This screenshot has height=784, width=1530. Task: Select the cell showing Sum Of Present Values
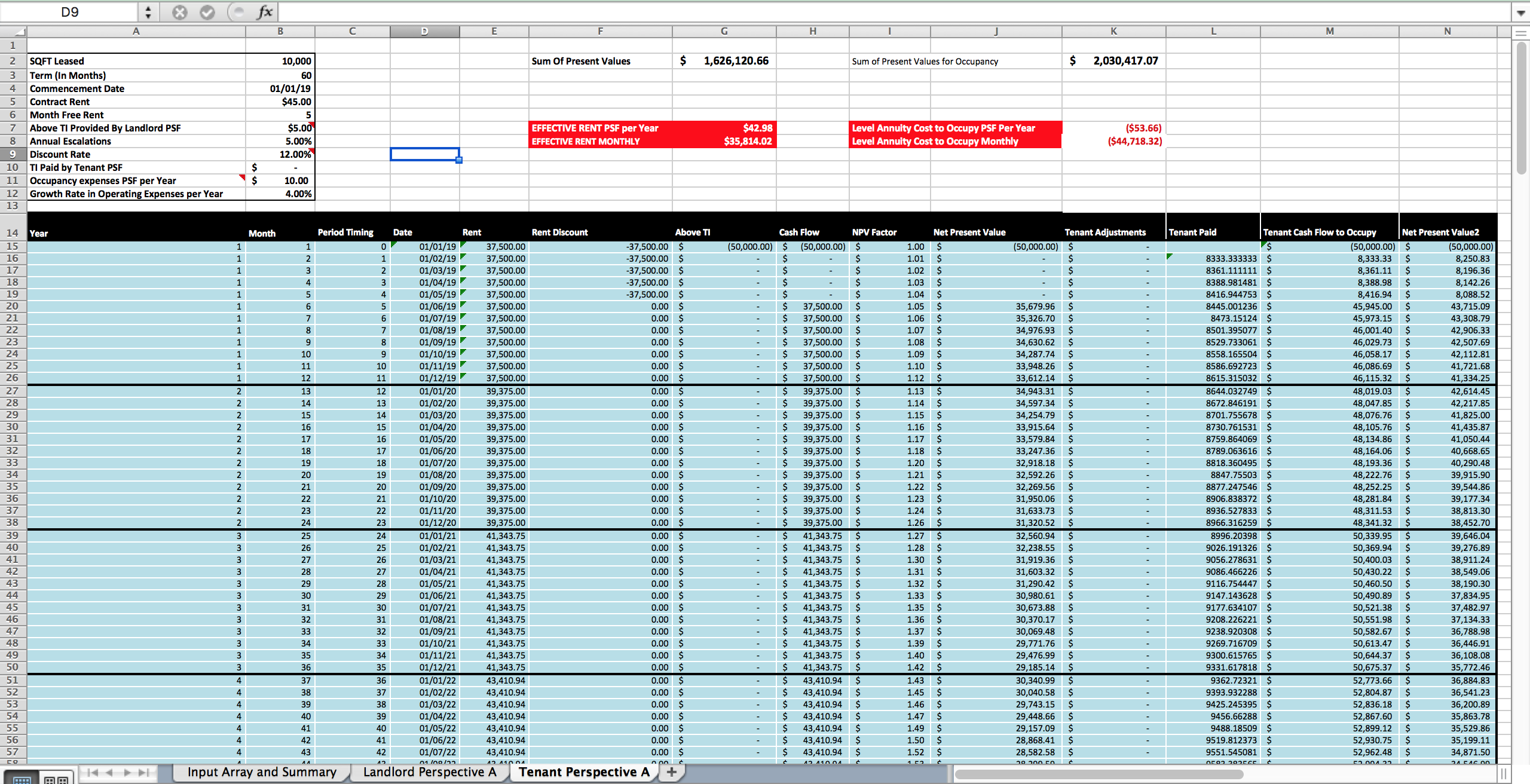(x=599, y=60)
